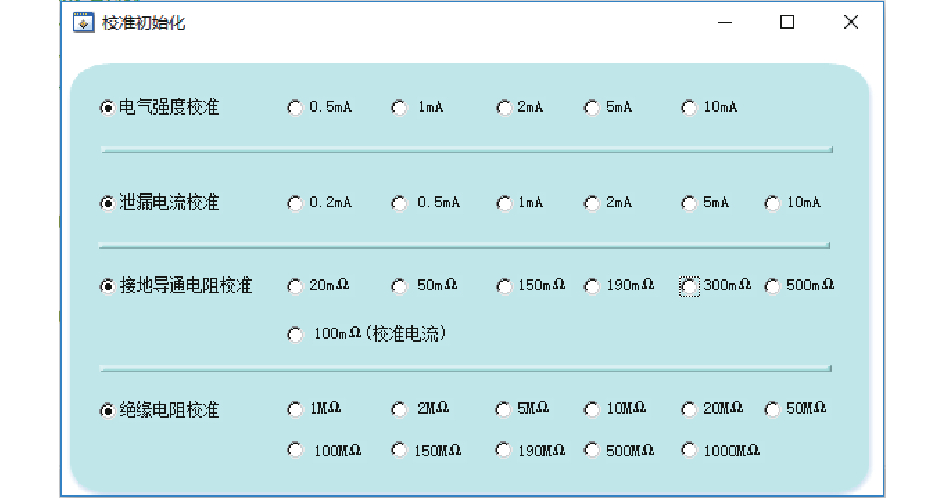Viewport: 945px width, 498px height.
Task: Select the focused 300mΩ option
Action: (x=689, y=286)
